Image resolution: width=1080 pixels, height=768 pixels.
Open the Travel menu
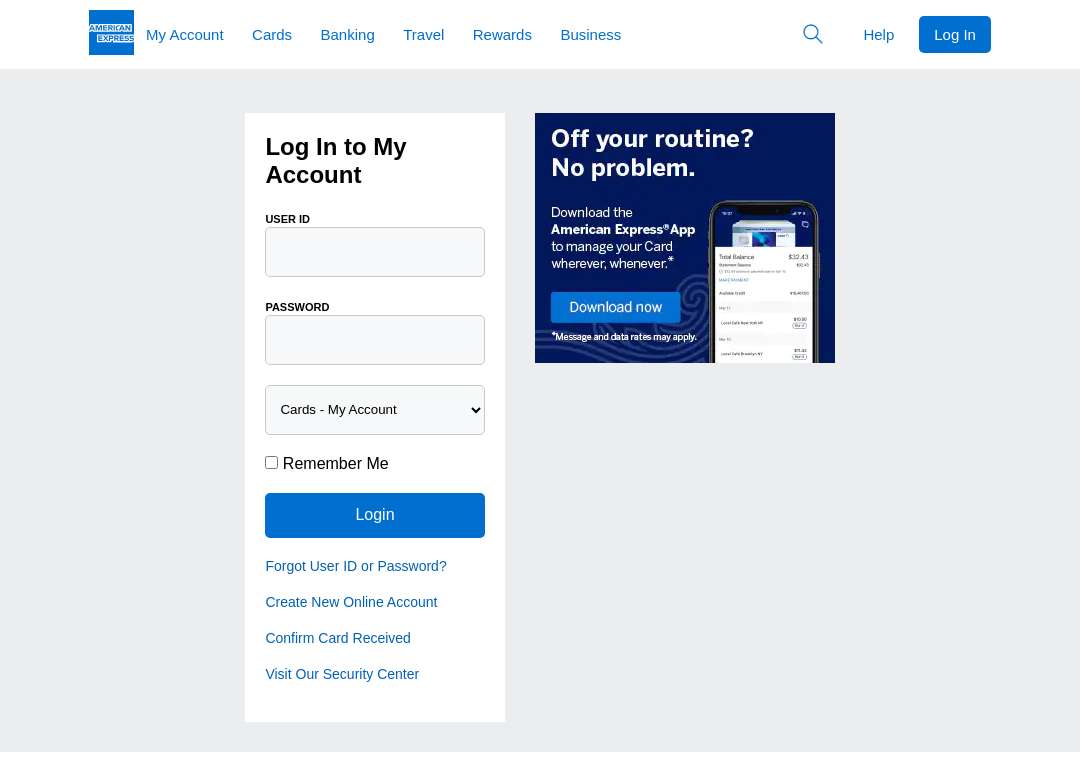[x=424, y=35]
